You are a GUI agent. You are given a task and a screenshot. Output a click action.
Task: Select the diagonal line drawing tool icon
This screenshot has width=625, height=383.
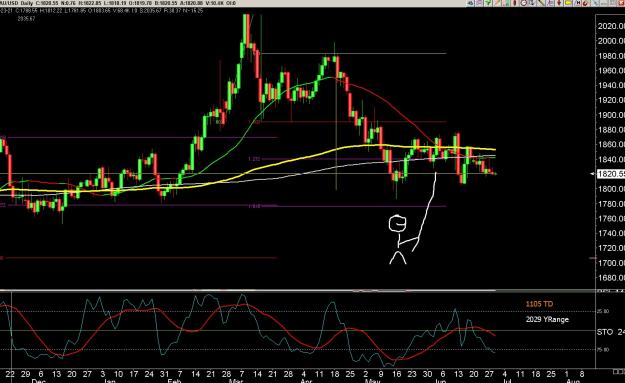[541, 3]
